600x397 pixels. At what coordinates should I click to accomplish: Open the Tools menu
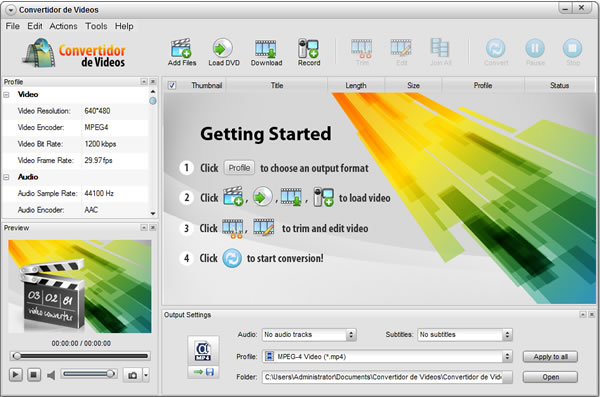[96, 26]
